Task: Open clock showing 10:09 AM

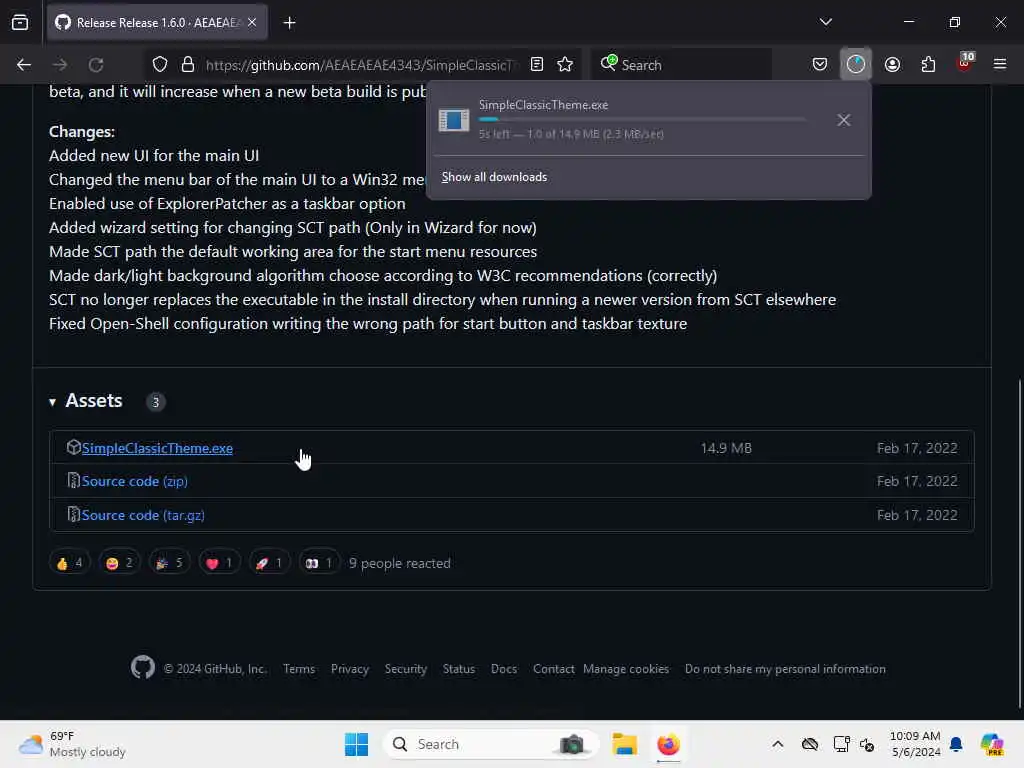Action: click(915, 744)
